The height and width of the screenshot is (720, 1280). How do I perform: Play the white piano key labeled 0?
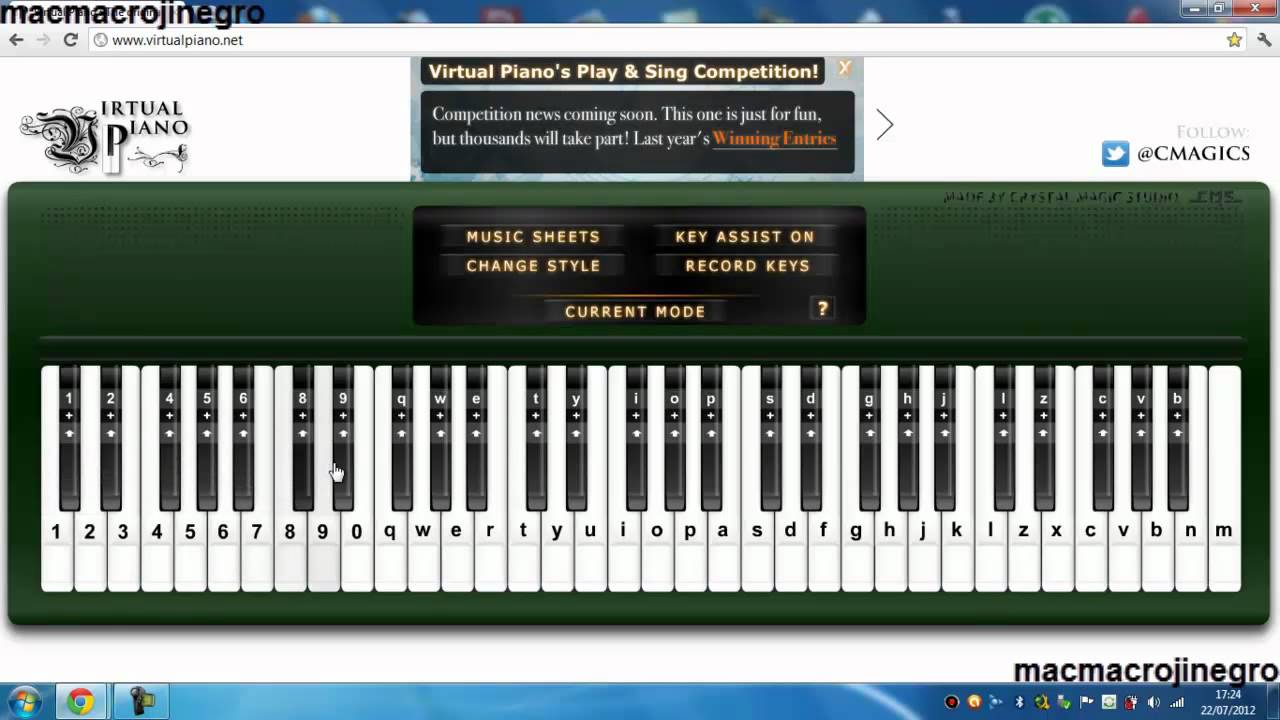pos(357,551)
